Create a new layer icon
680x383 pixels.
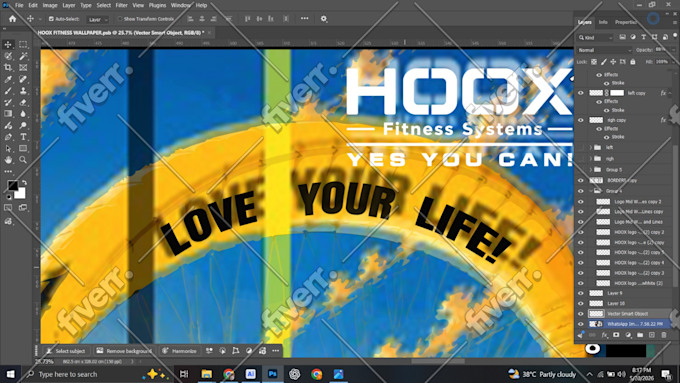pos(652,335)
